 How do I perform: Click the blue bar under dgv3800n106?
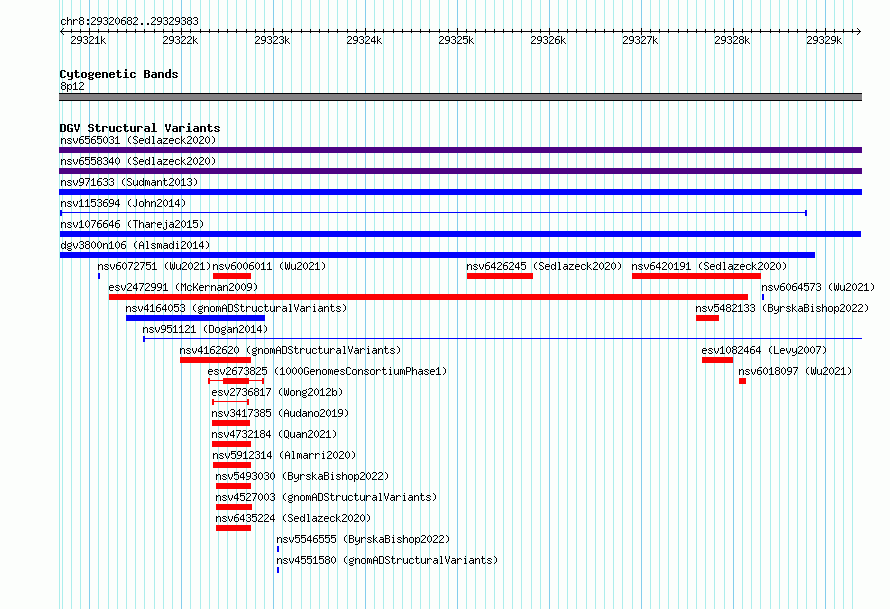pyautogui.click(x=437, y=255)
